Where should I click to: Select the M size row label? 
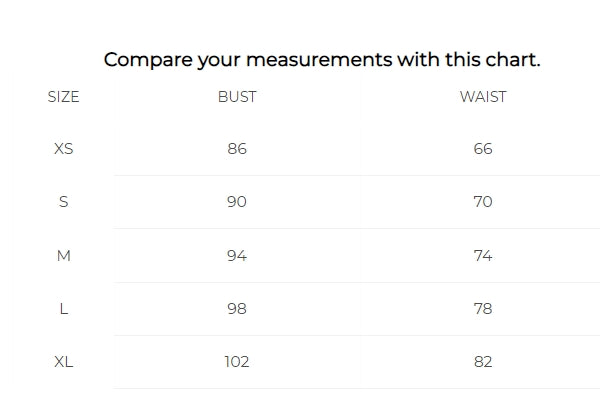(x=63, y=255)
